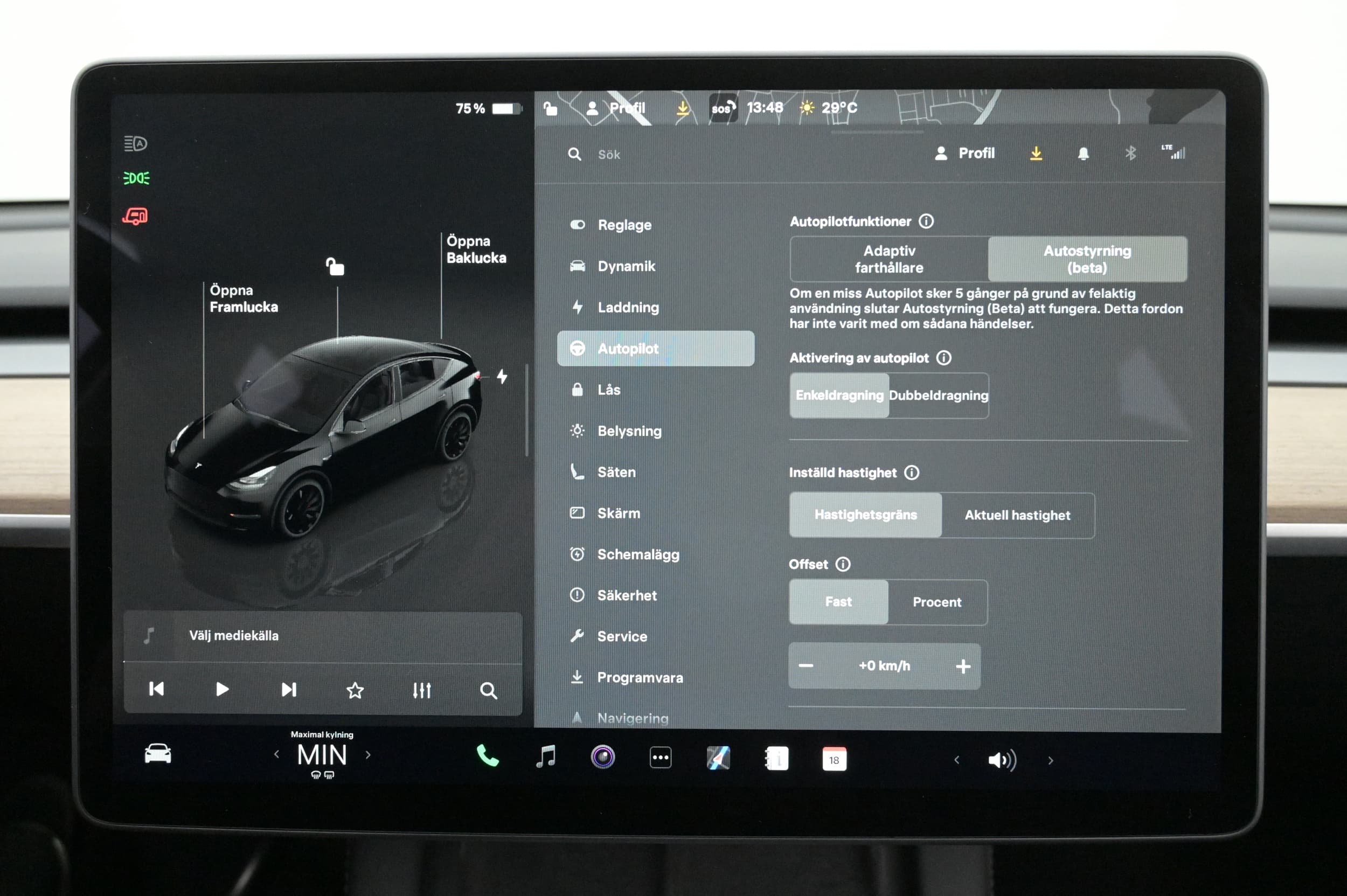Tap the red trailer mode warning icon

point(135,216)
